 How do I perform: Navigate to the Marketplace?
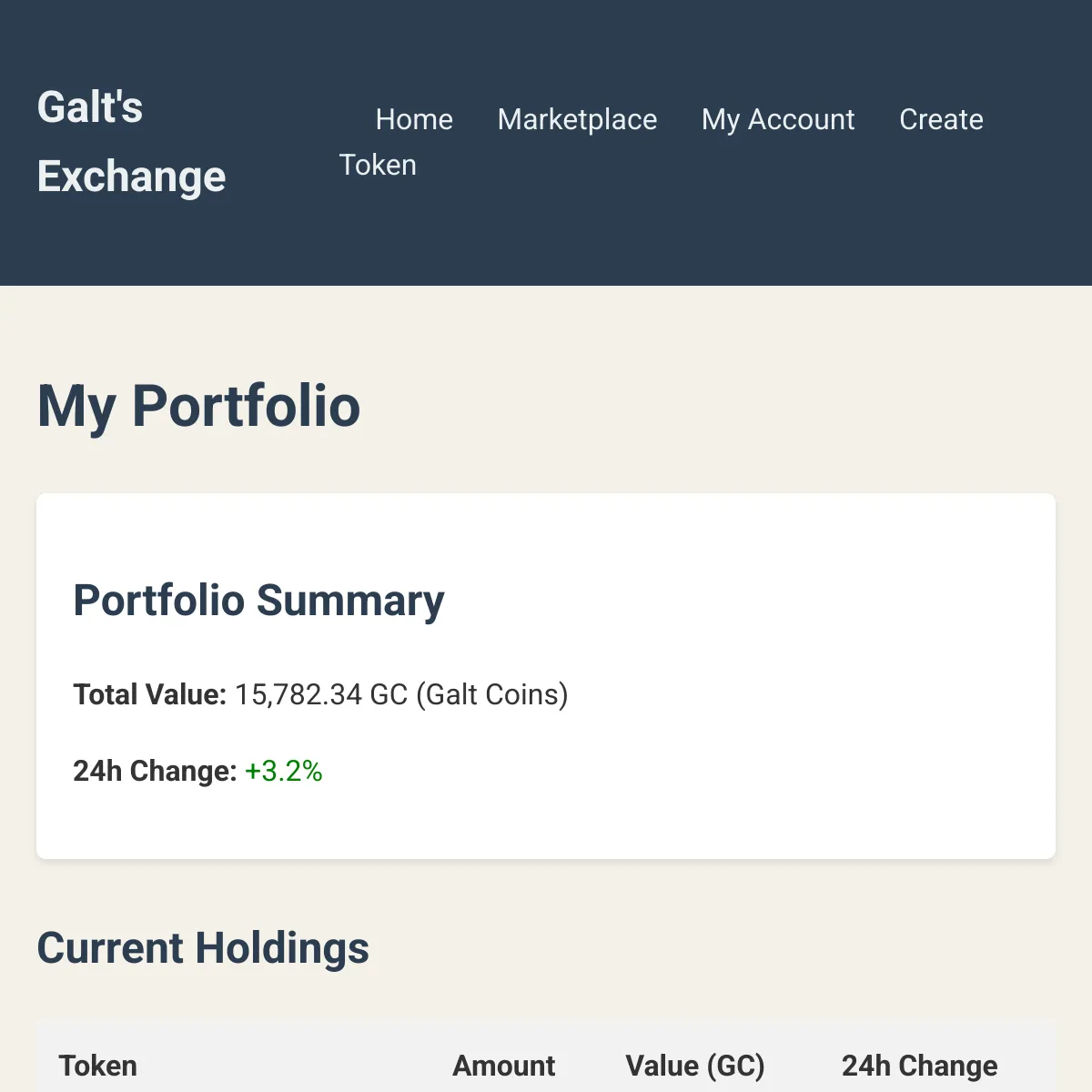577,119
